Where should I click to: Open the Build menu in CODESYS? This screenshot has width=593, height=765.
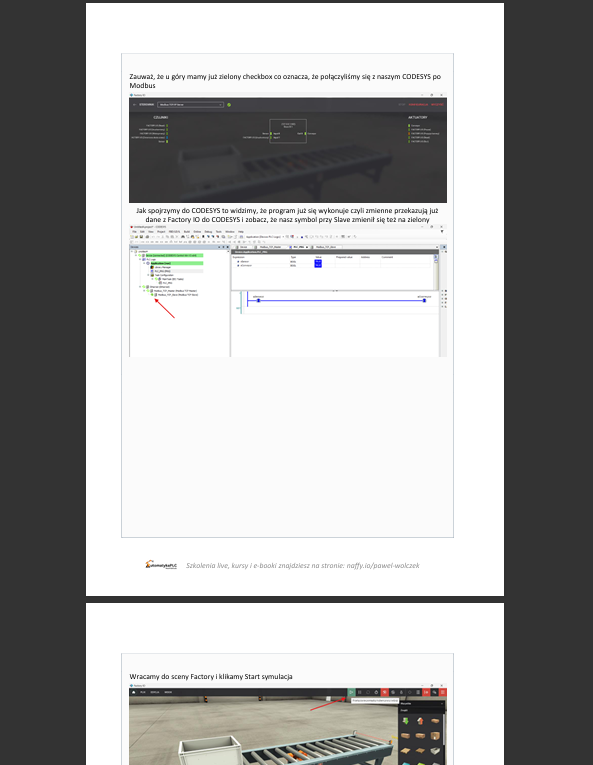click(186, 231)
